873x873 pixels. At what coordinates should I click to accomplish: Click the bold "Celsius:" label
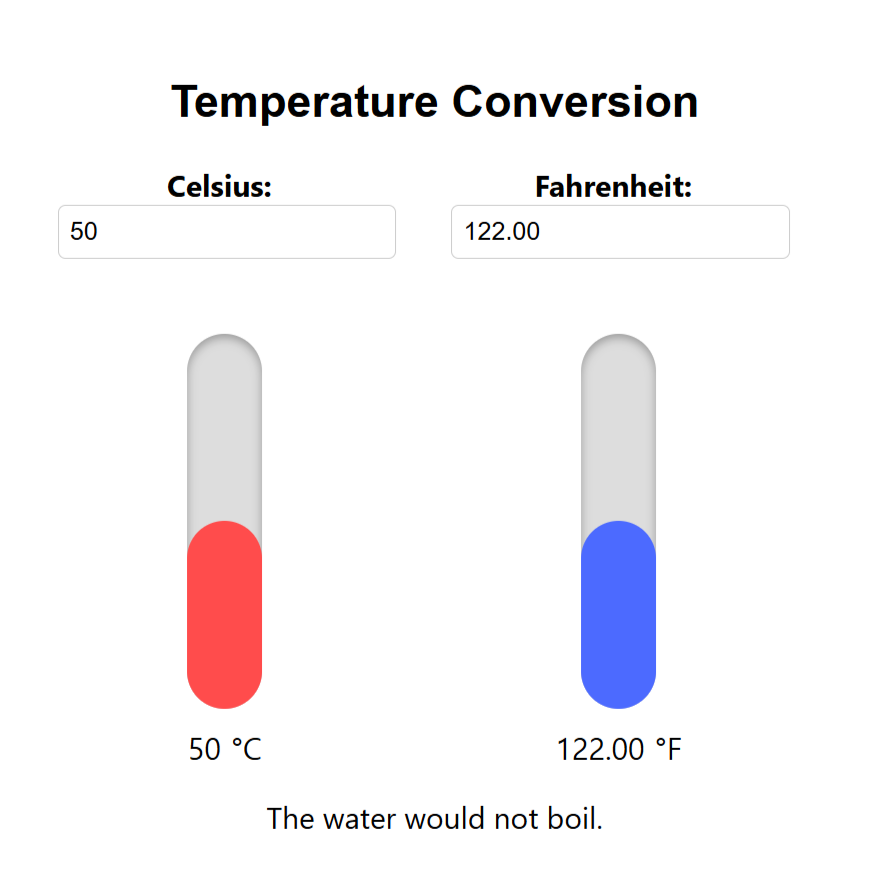(x=220, y=187)
